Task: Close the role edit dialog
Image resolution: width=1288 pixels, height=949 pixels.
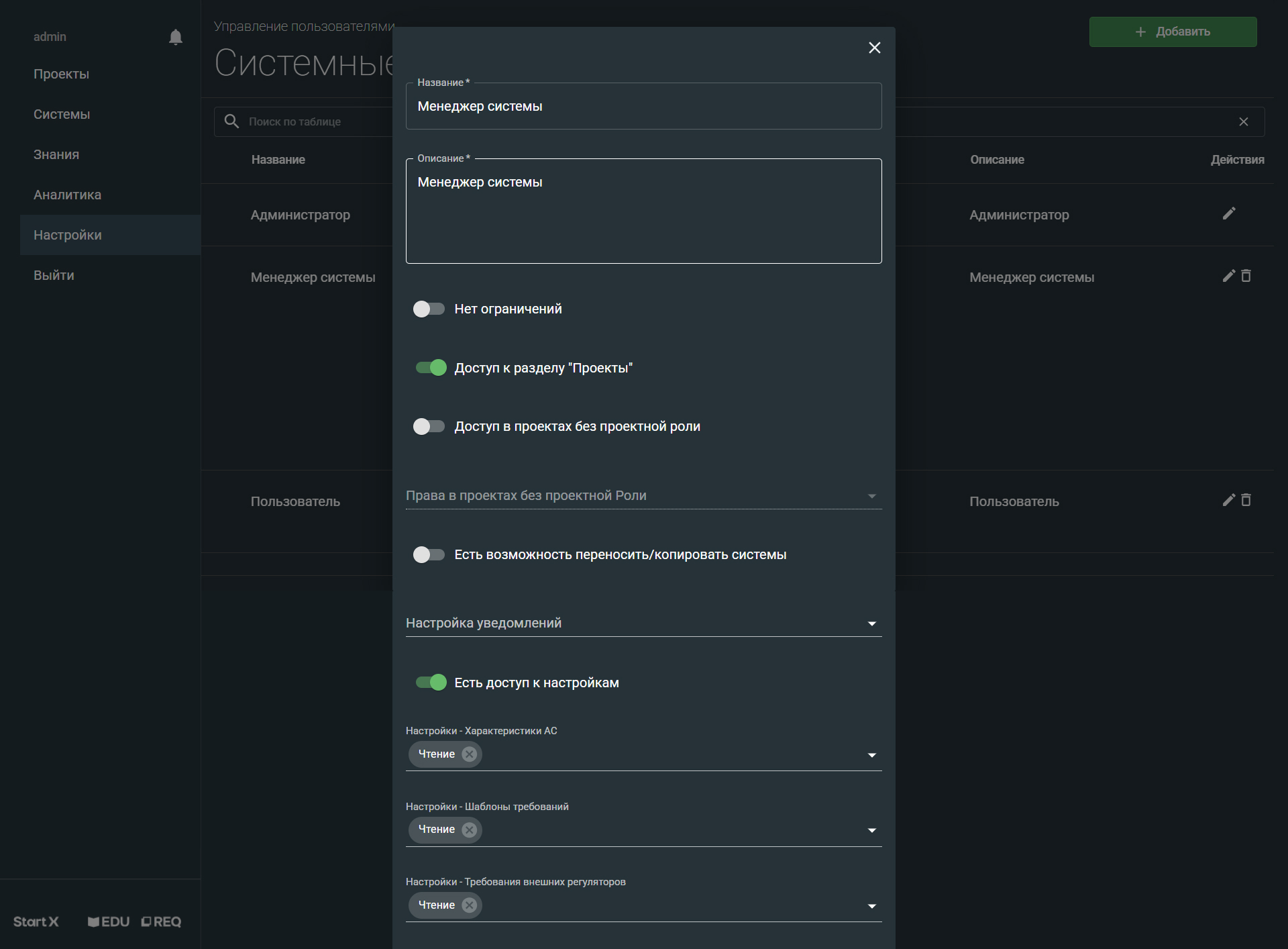Action: [x=875, y=48]
